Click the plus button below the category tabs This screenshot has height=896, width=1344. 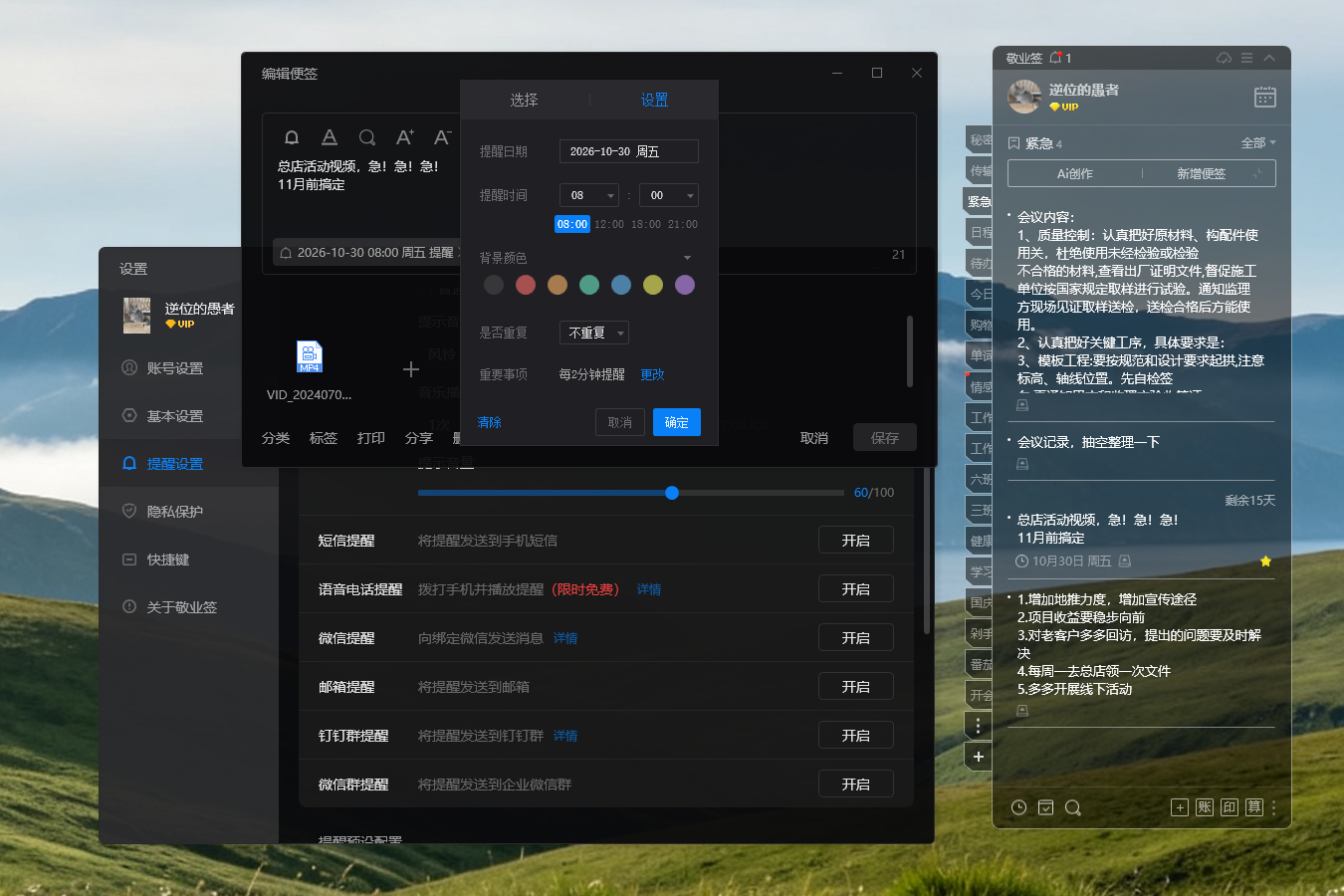pyautogui.click(x=979, y=757)
